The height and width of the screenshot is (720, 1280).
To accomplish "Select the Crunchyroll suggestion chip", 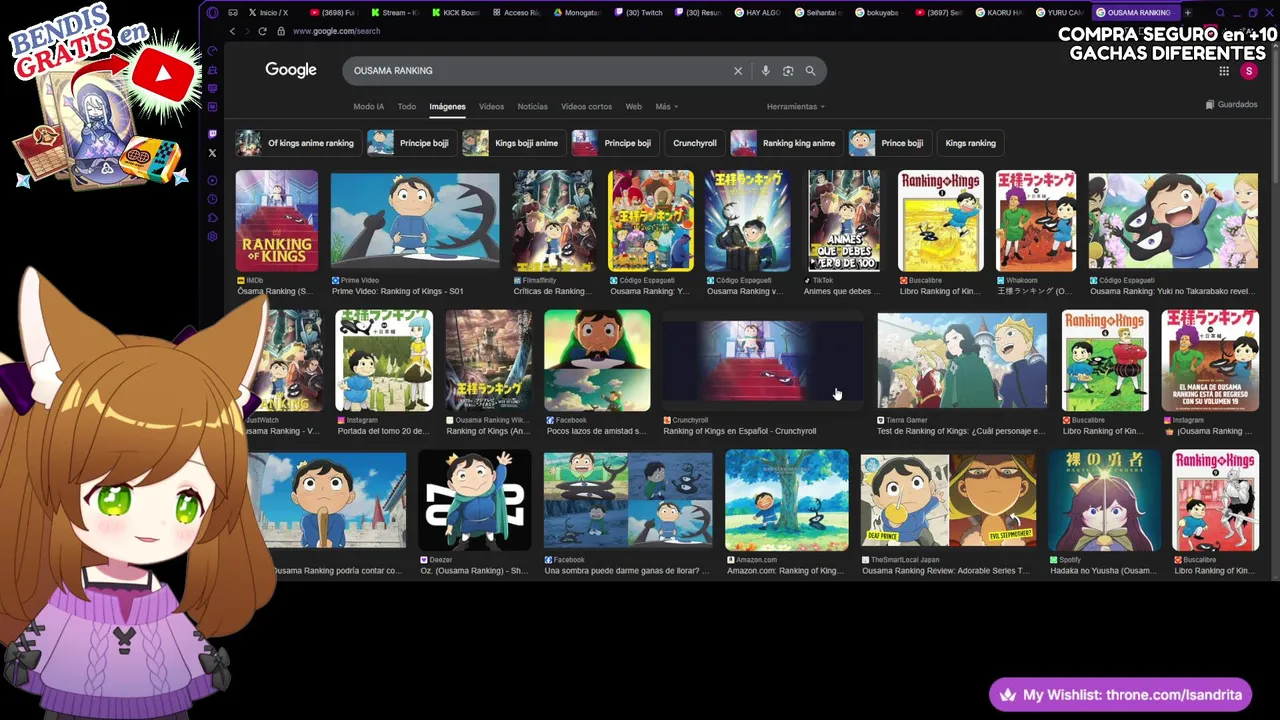I will coord(694,143).
